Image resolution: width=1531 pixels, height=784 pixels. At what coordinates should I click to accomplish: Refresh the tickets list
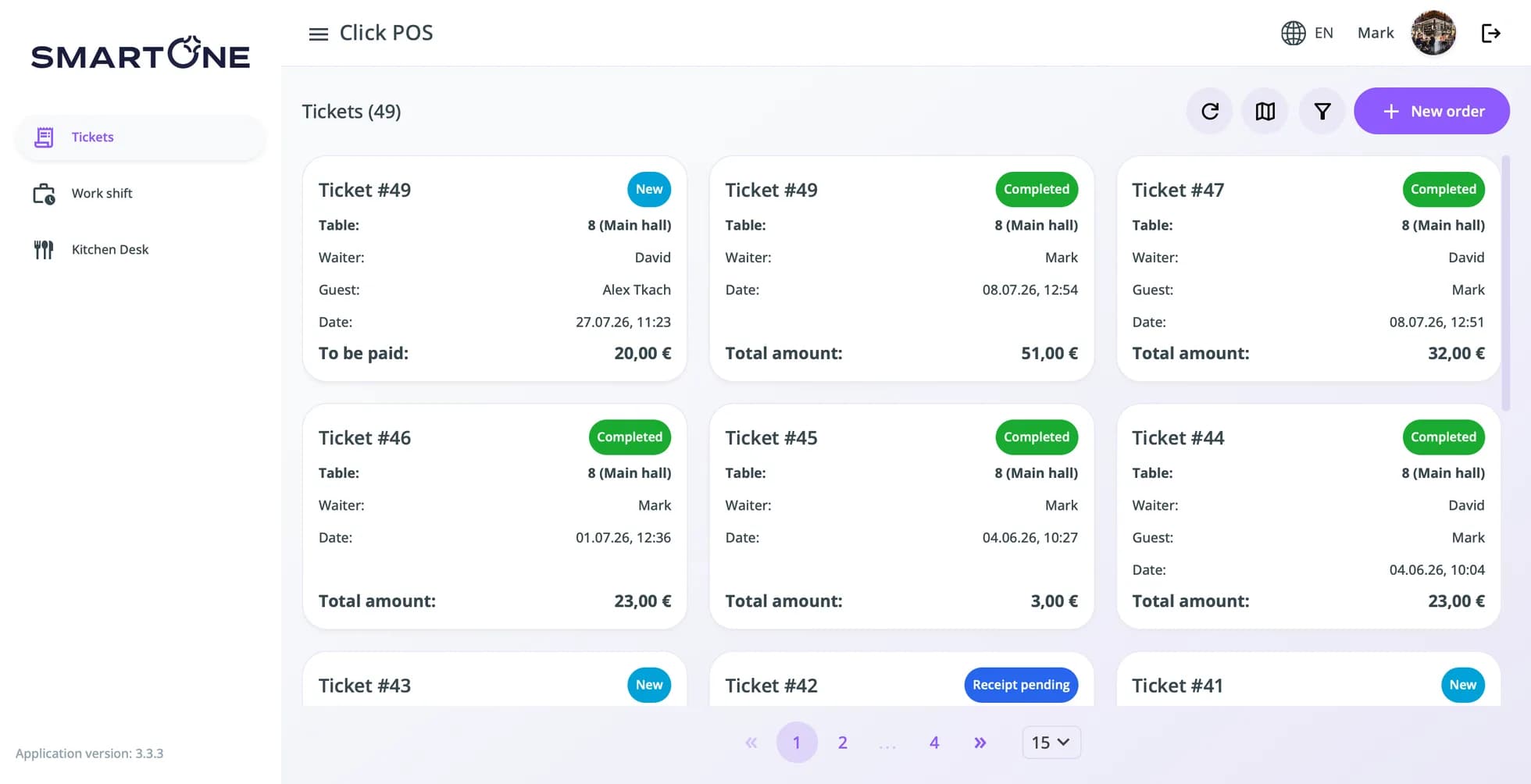1209,111
